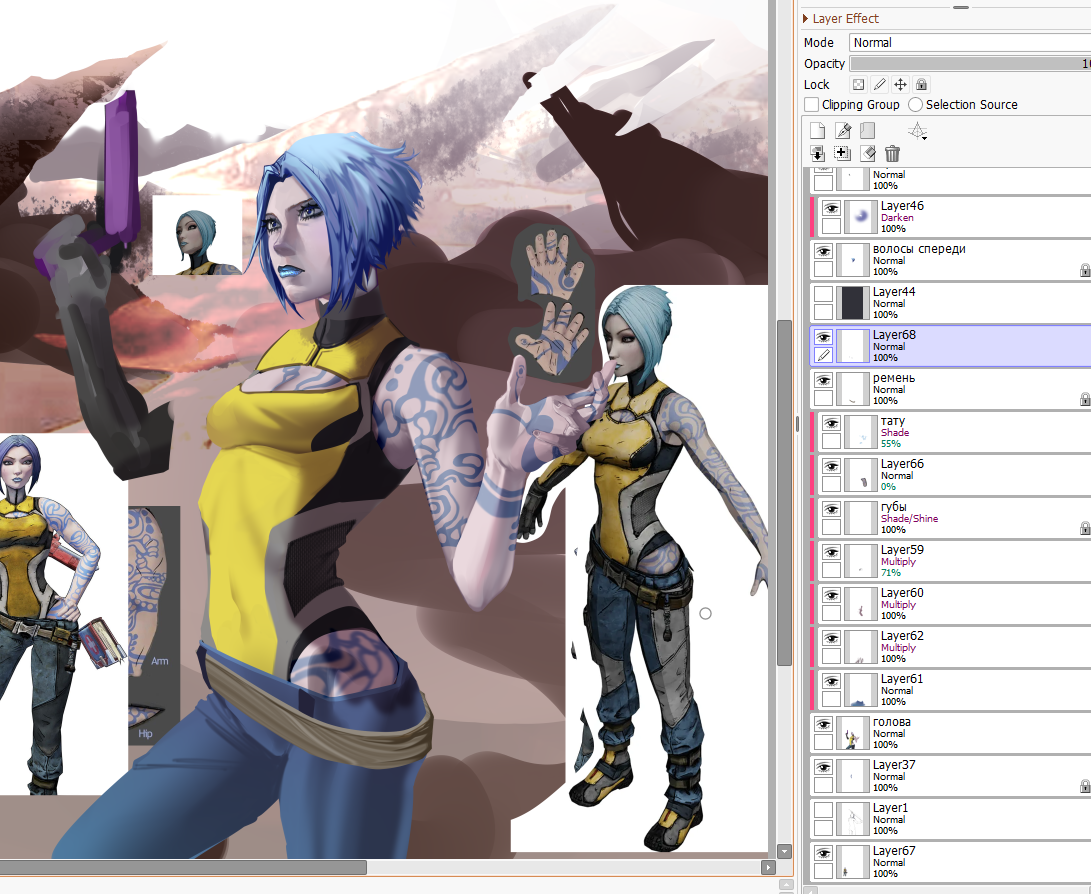
Task: Create a new linework layer
Action: click(x=843, y=131)
